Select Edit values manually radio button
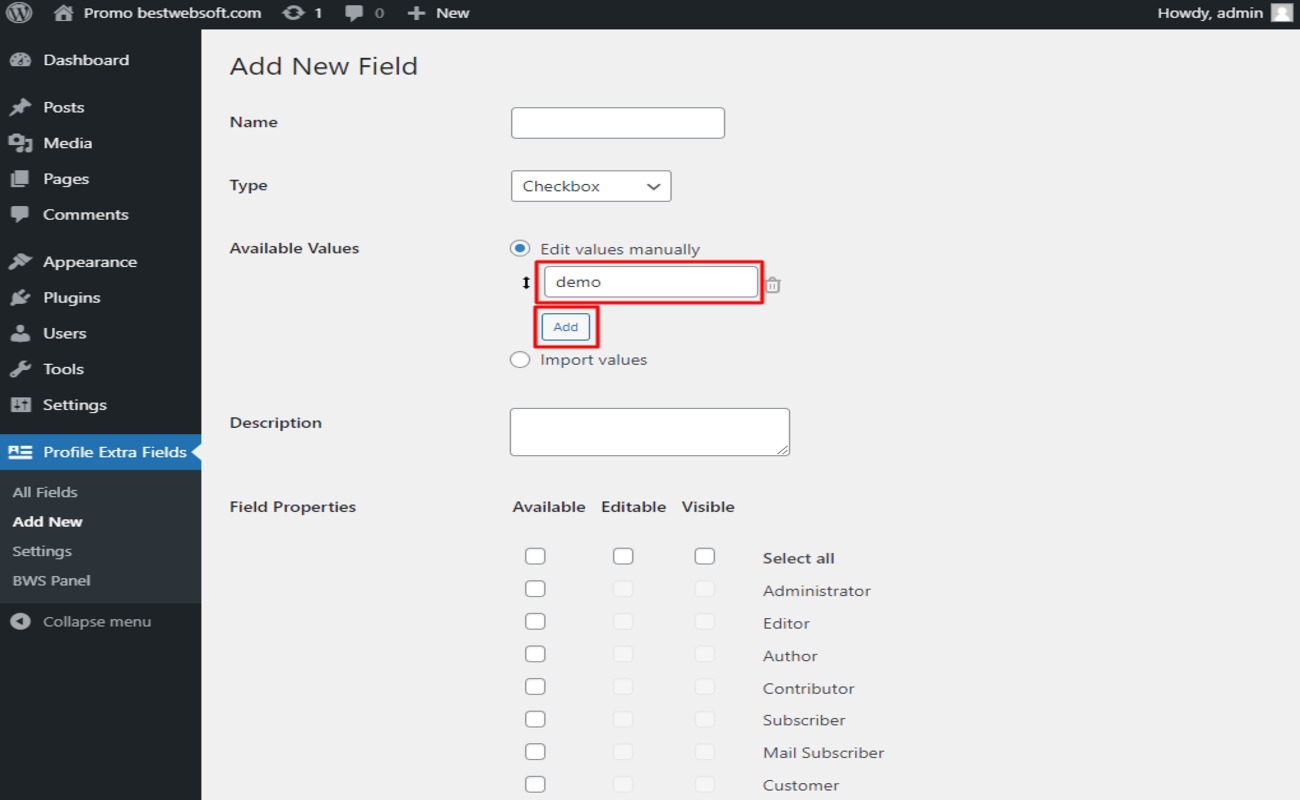This screenshot has height=800, width=1300. click(520, 248)
